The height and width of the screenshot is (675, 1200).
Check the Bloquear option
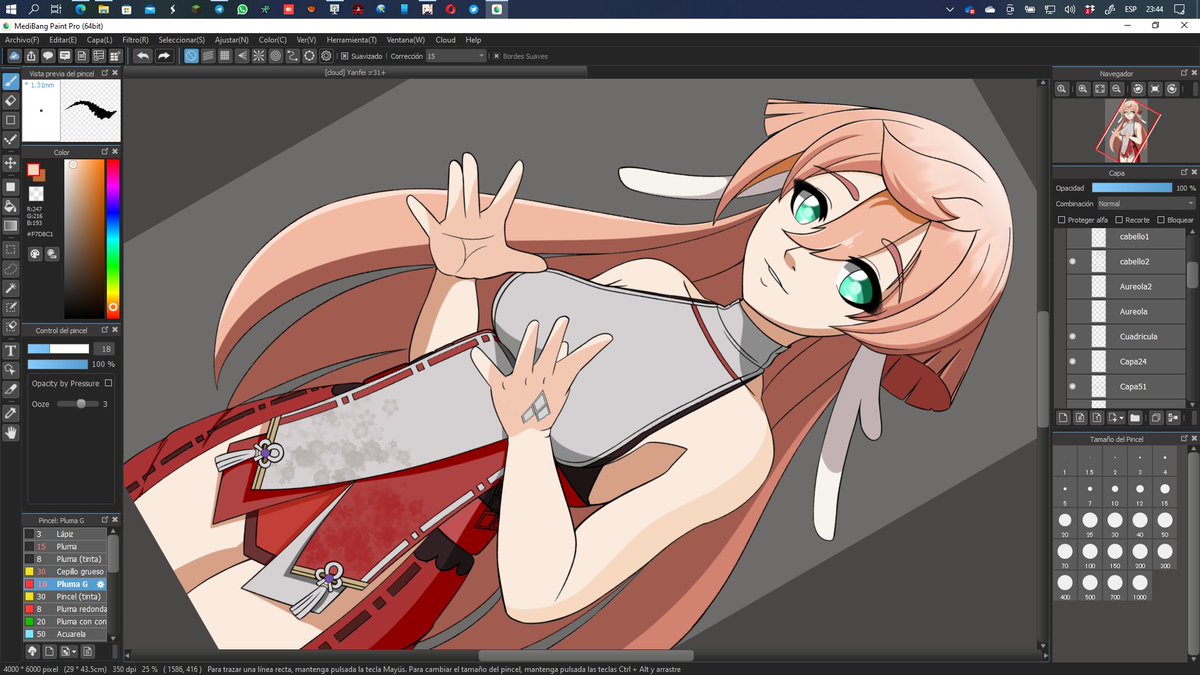tap(1160, 219)
